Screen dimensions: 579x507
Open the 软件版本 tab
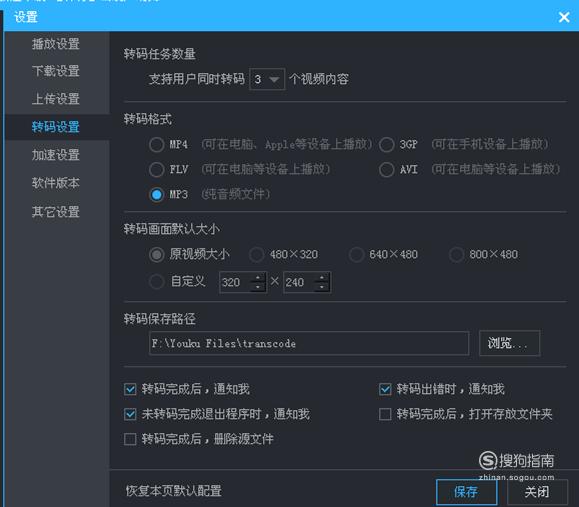pyautogui.click(x=56, y=183)
